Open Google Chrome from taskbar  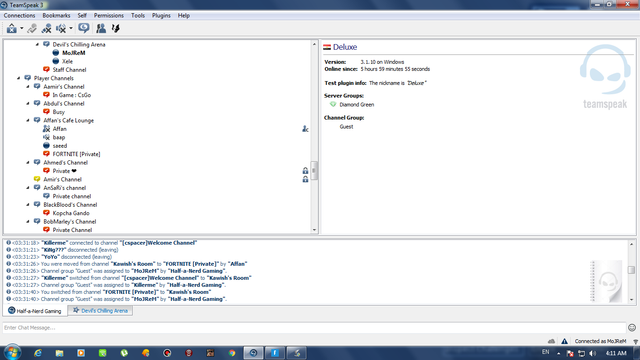(x=232, y=353)
